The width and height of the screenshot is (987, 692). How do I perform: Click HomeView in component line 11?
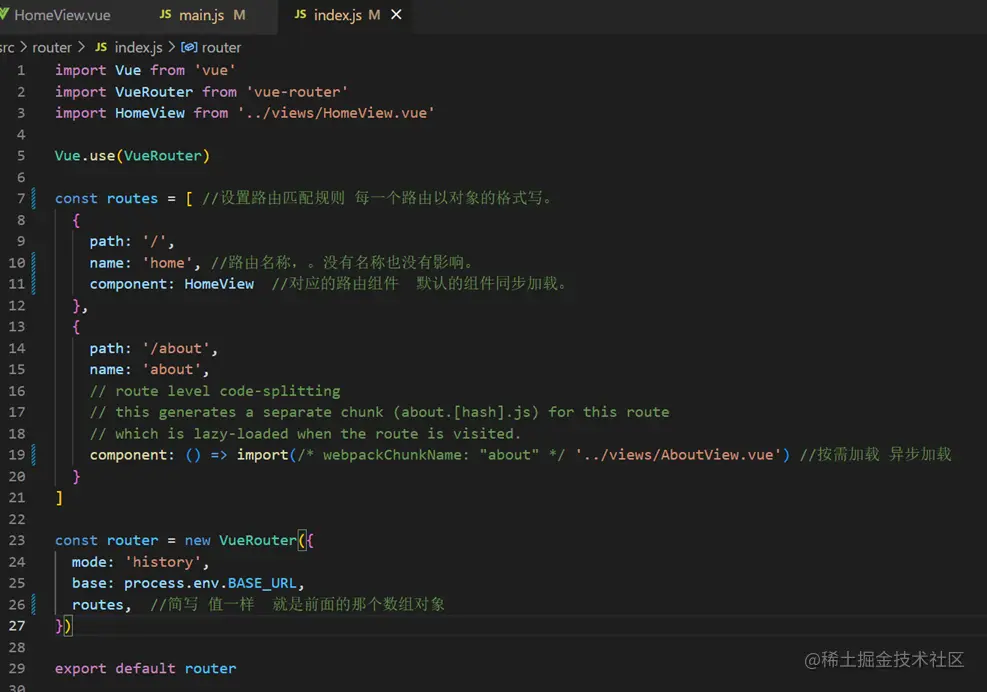(x=219, y=284)
